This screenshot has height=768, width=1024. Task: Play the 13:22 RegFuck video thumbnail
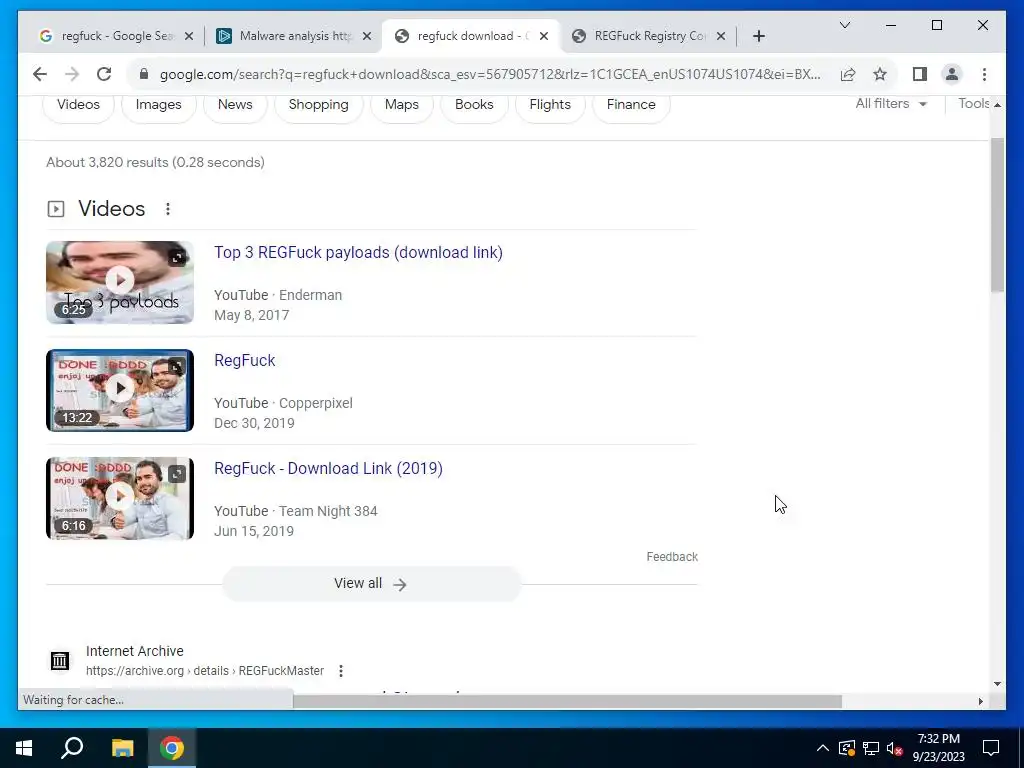coord(120,391)
